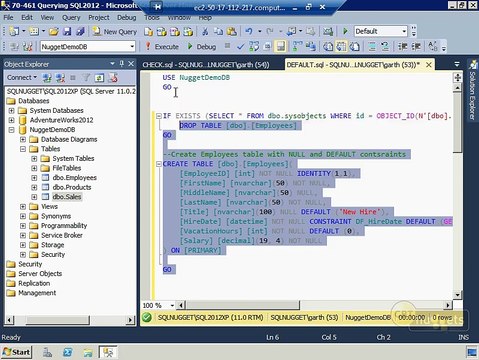Screen dimensions: 479x360
Task: Click the Copy icon in toolbar
Action: 218,31
